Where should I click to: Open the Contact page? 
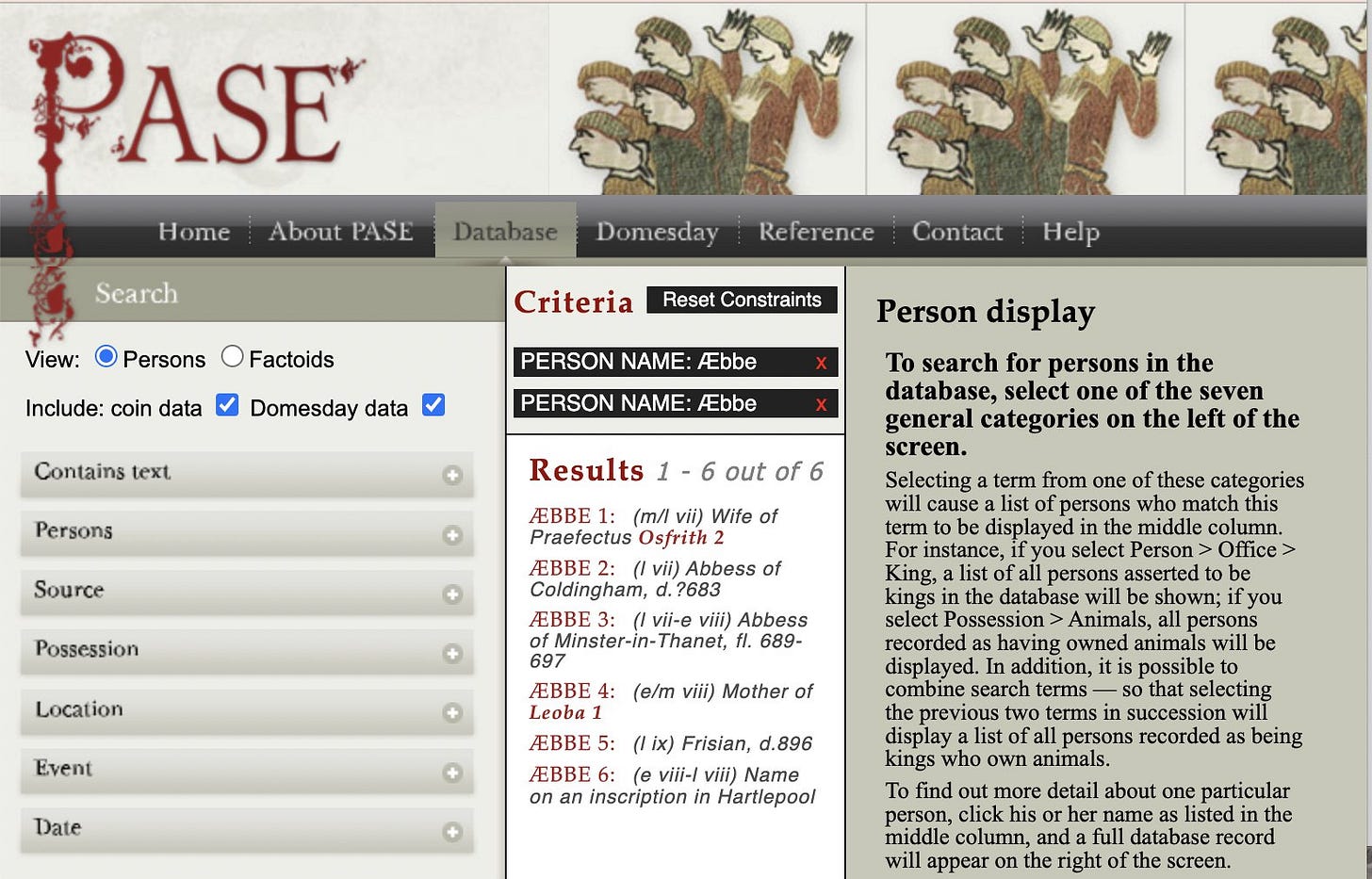click(x=957, y=231)
